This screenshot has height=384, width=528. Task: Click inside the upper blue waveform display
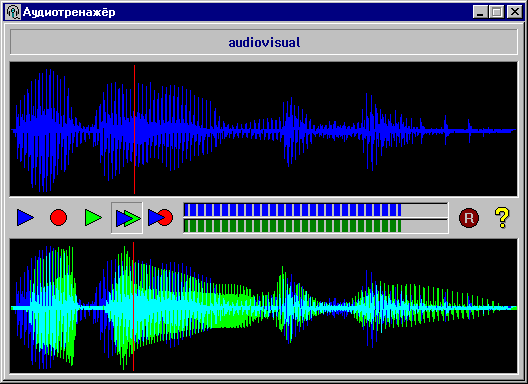click(263, 129)
